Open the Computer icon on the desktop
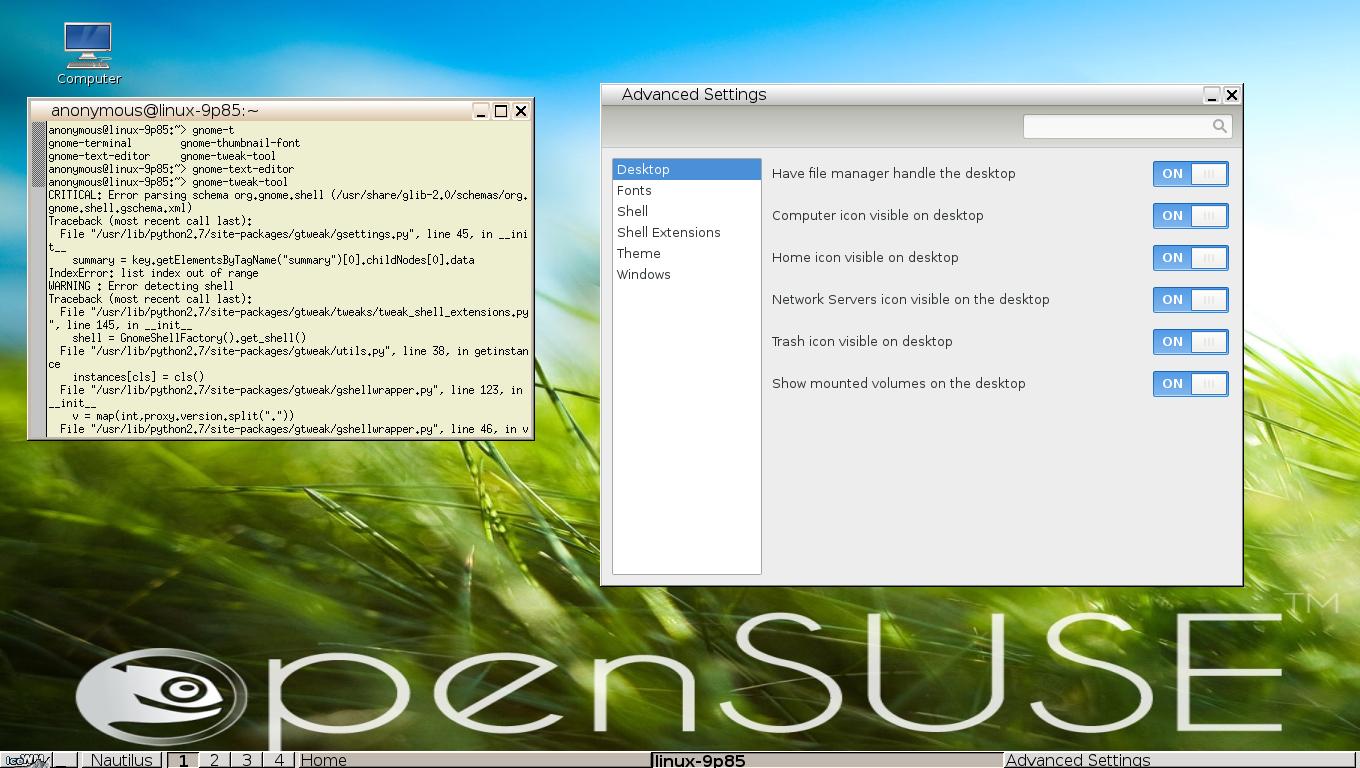The image size is (1360, 768). (88, 45)
